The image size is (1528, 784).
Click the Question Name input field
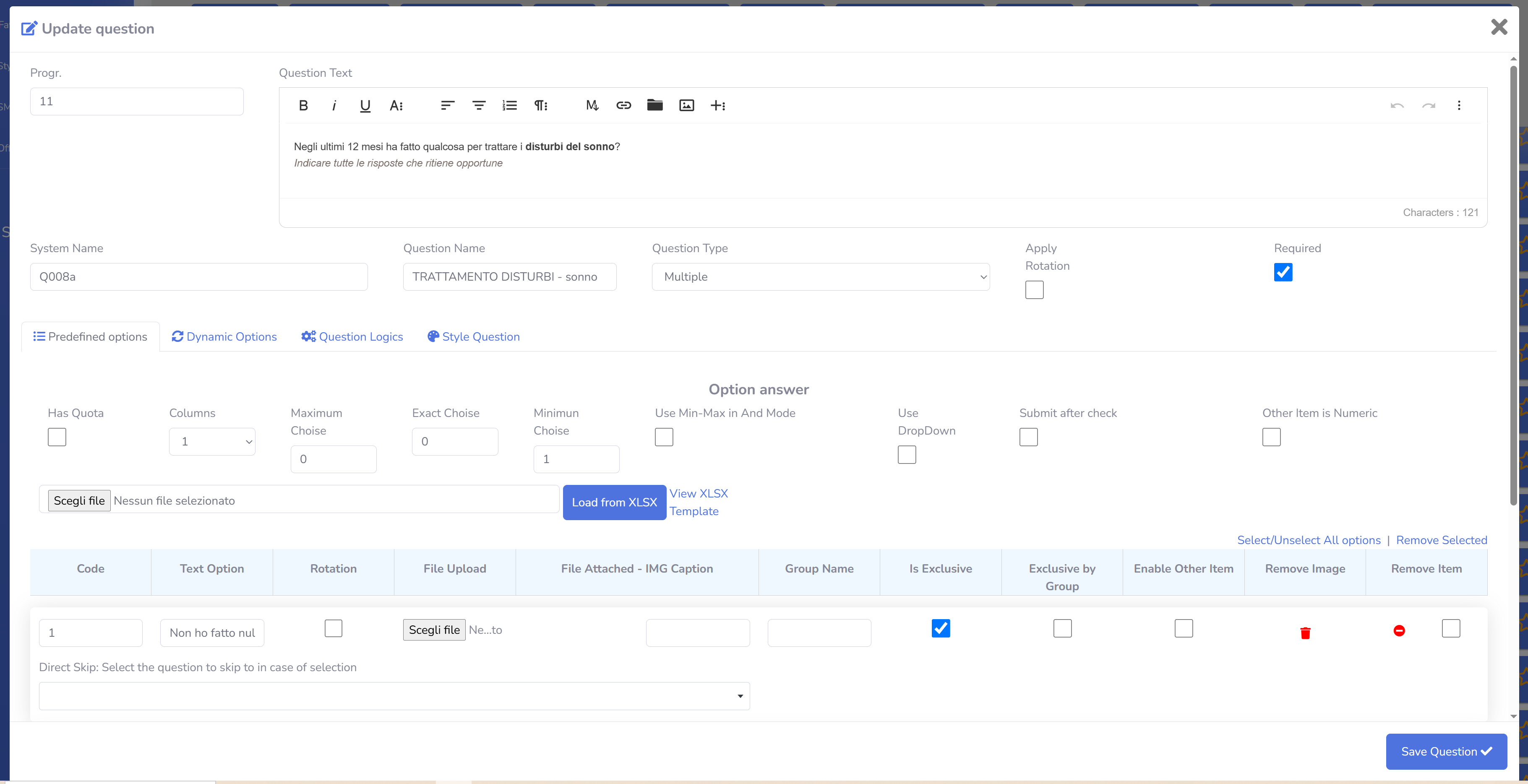point(509,277)
